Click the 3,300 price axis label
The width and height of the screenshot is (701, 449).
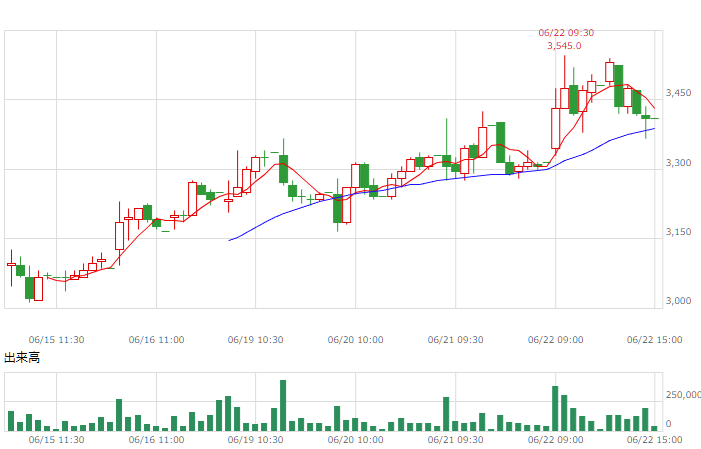coord(678,162)
